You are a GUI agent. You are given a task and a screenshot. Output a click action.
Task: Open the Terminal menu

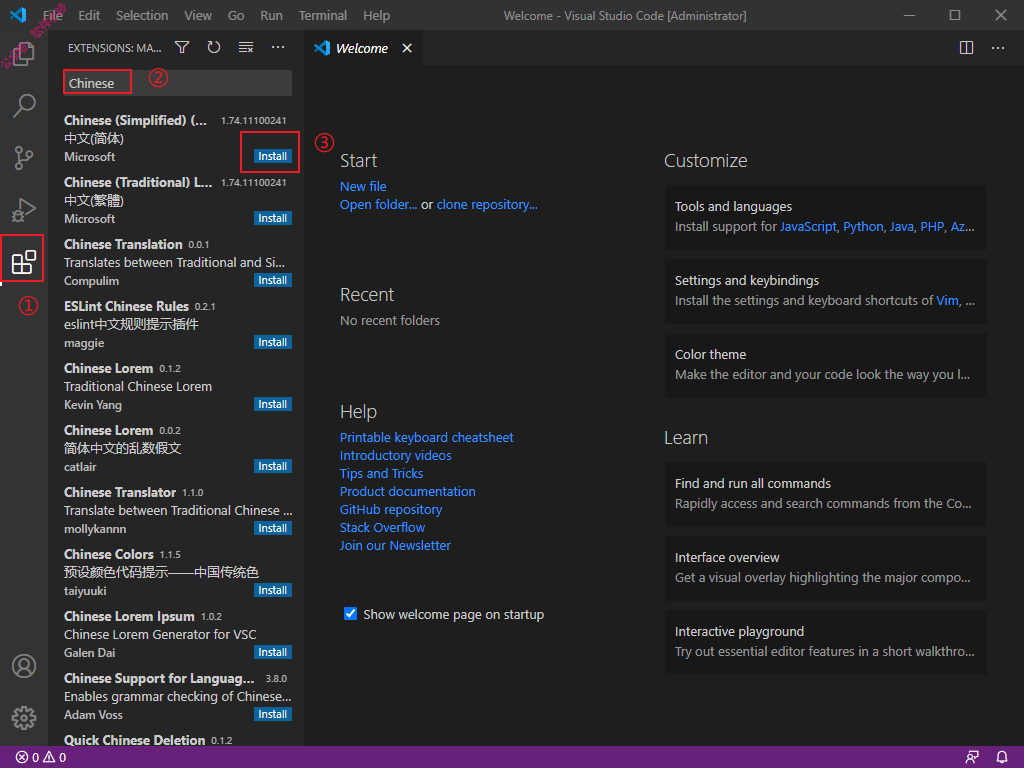pyautogui.click(x=323, y=16)
